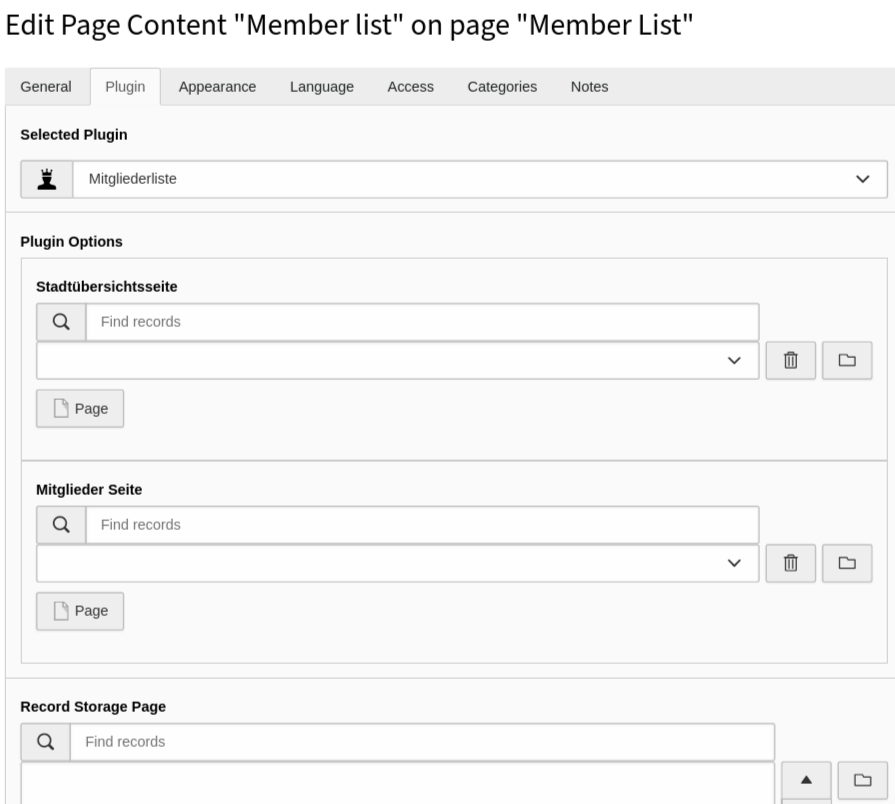Open the Mitglieder Seite selected records dropdown
The image size is (895, 804).
[398, 563]
